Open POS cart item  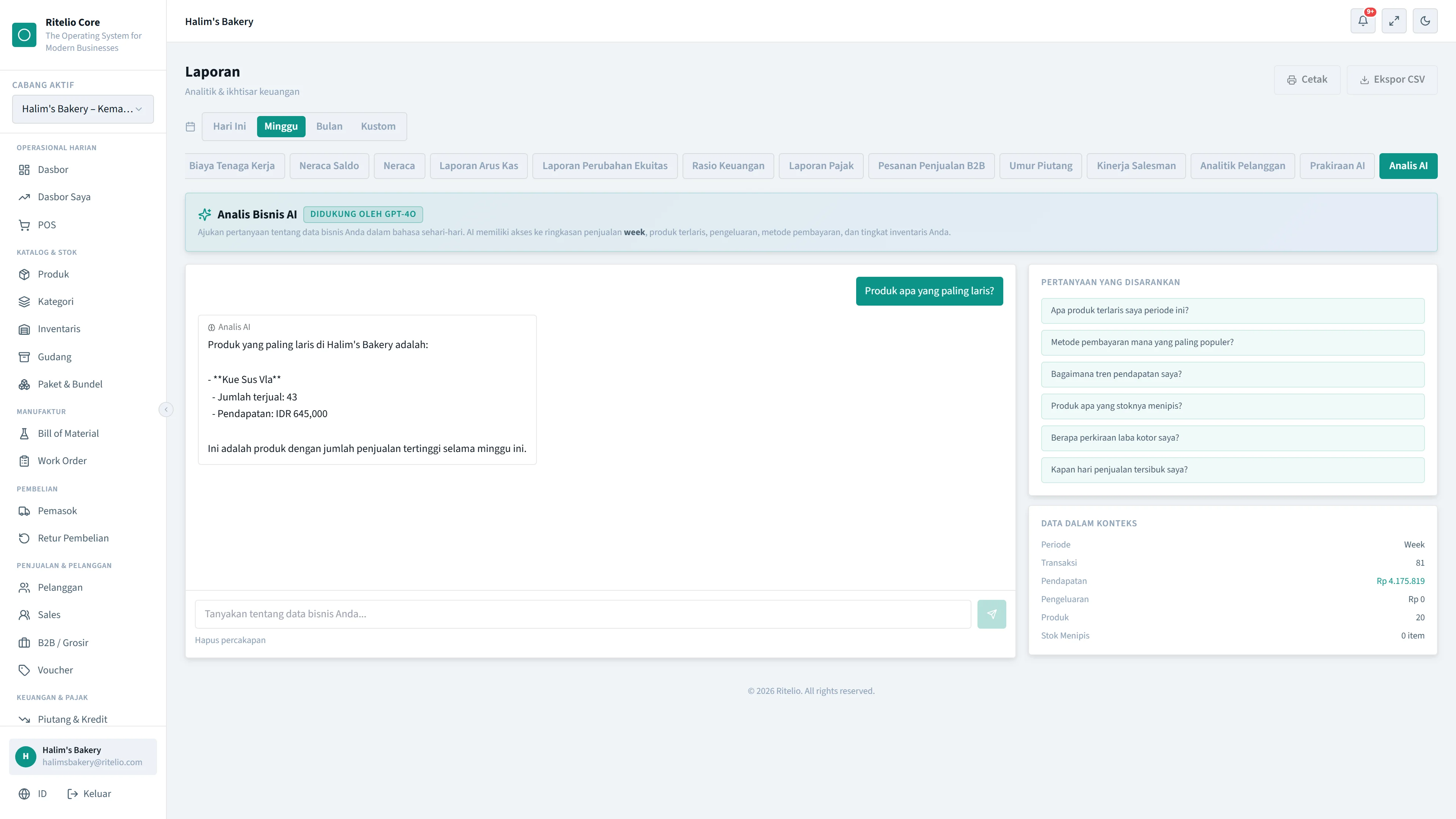(x=83, y=225)
